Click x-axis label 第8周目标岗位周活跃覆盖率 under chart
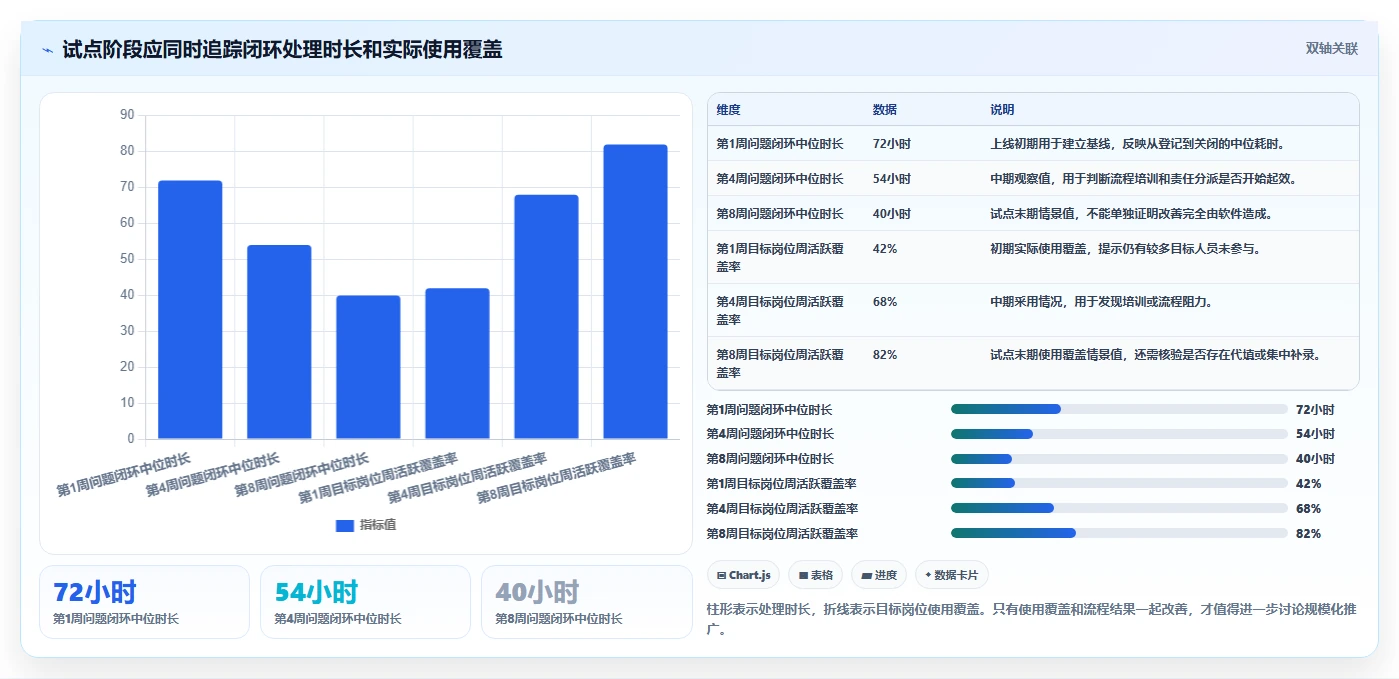This screenshot has height=679, width=1399. pyautogui.click(x=557, y=477)
